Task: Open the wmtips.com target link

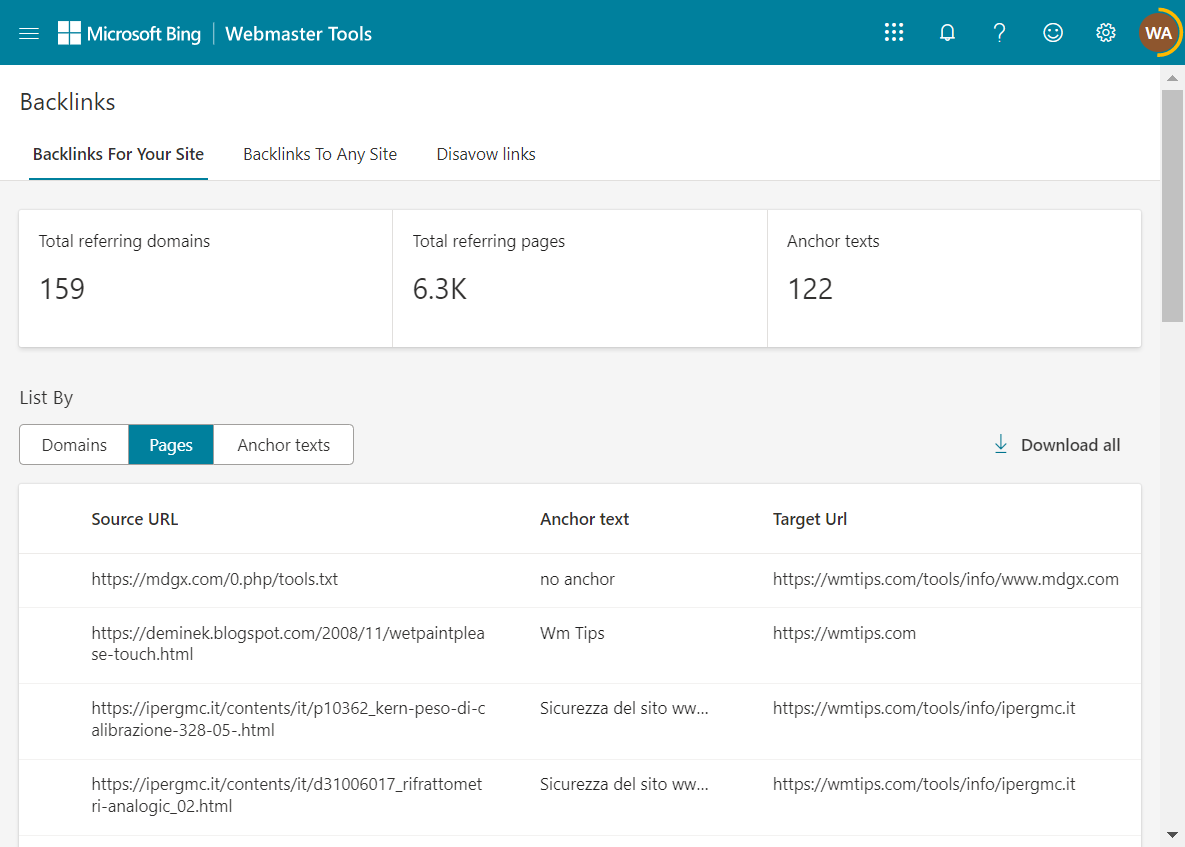Action: pyautogui.click(x=844, y=632)
